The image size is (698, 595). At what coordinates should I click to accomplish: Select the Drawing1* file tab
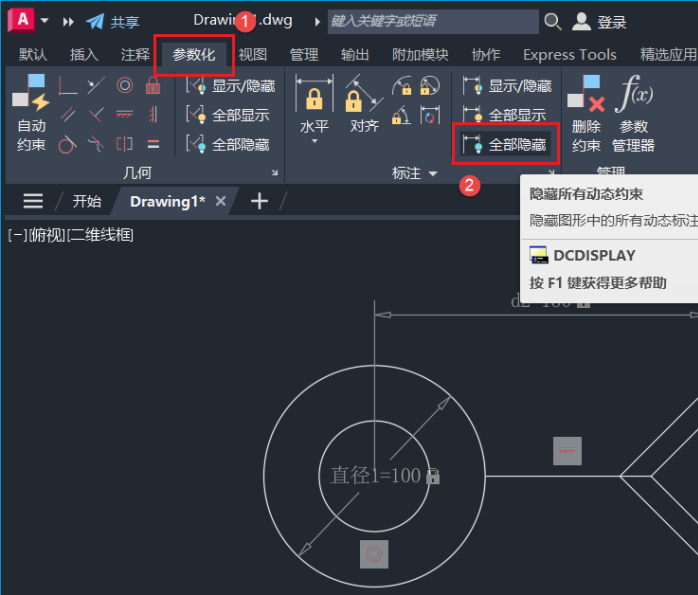pos(167,201)
